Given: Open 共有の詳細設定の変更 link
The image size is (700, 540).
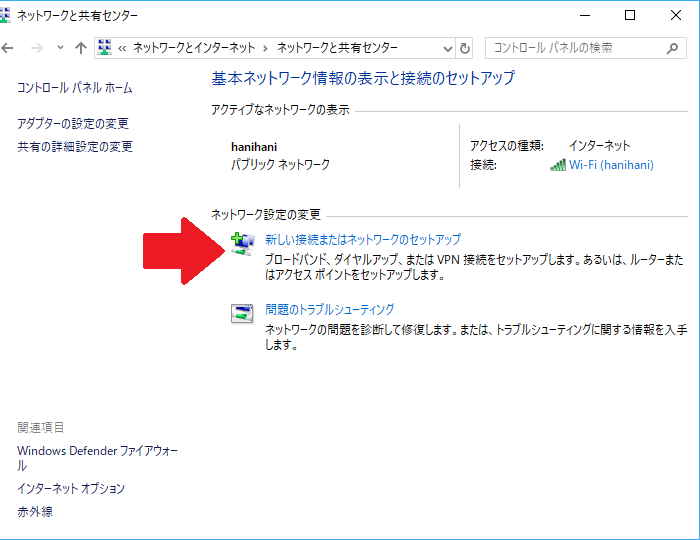Looking at the screenshot, I should [75, 147].
